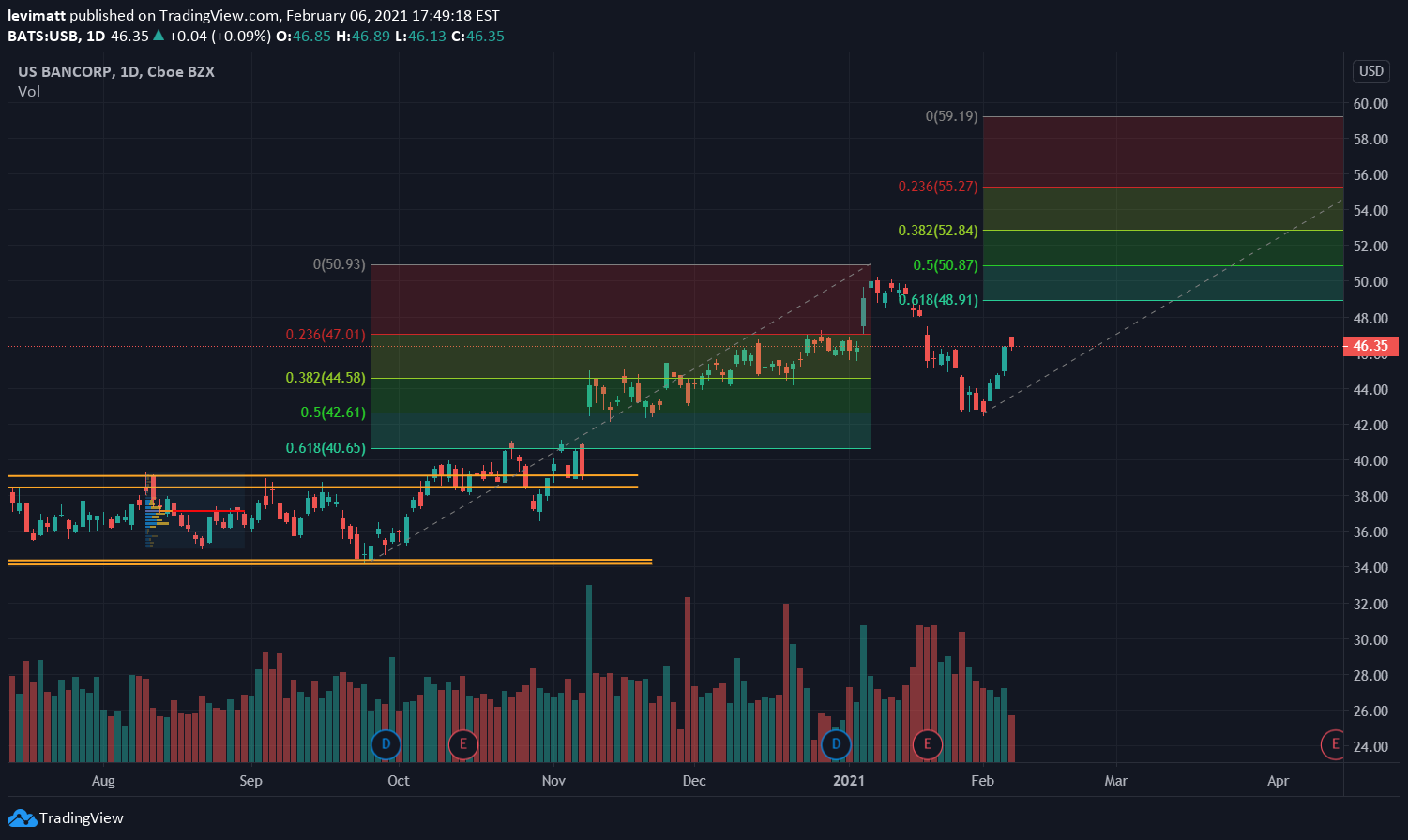Click the 34.00 price axis label
The image size is (1408, 840).
coord(1370,567)
